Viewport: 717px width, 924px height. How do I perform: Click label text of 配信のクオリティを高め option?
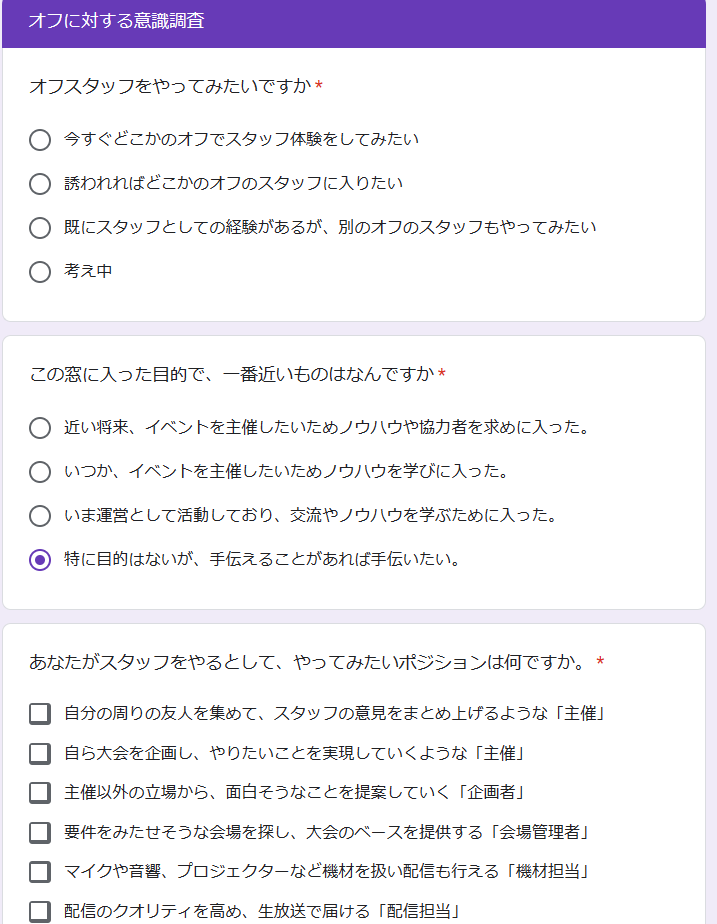[x=262, y=911]
